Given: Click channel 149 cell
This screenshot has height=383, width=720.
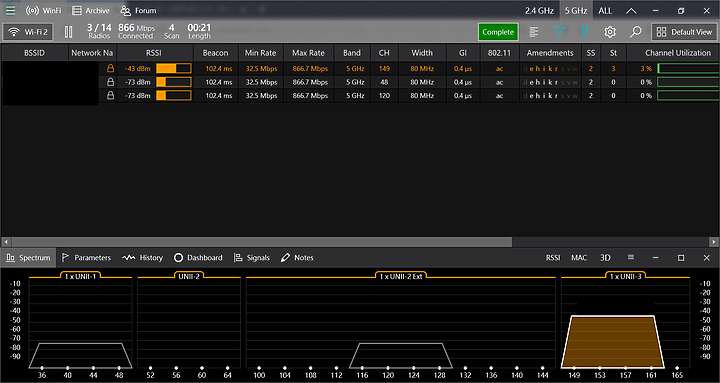Looking at the screenshot, I should tap(384, 68).
